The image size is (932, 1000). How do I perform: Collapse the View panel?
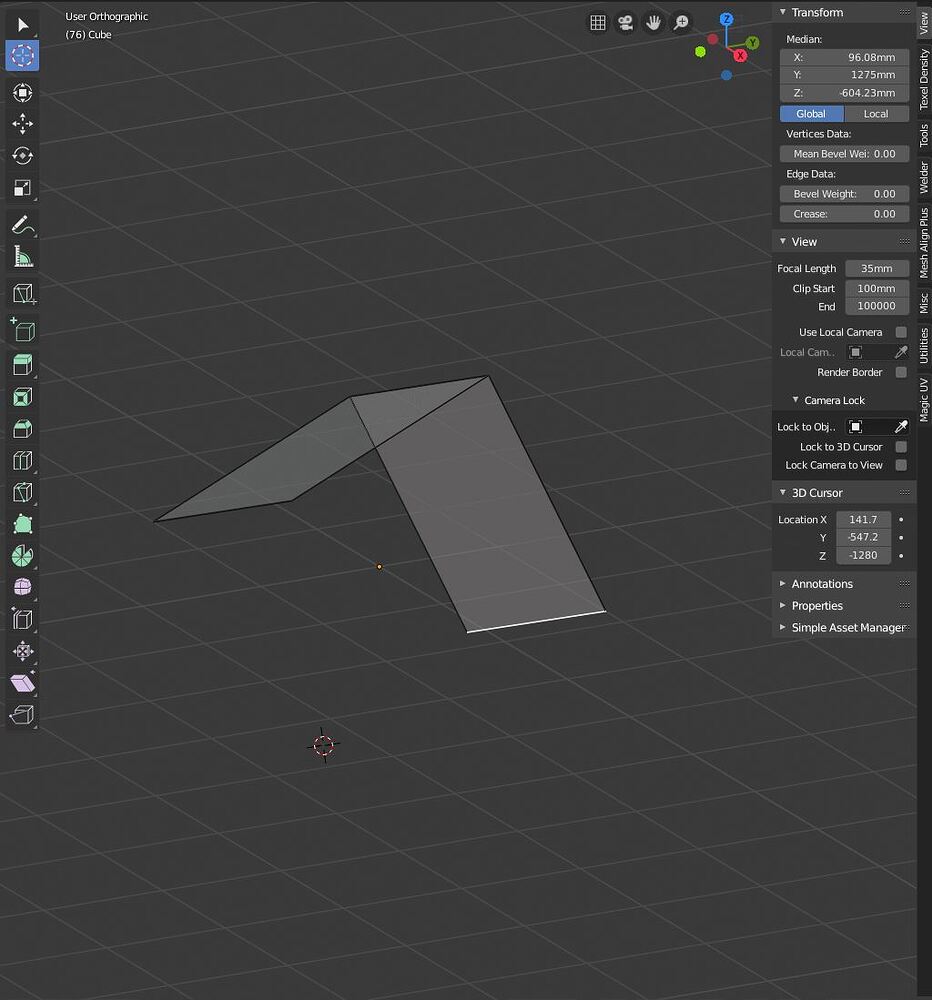tap(783, 241)
